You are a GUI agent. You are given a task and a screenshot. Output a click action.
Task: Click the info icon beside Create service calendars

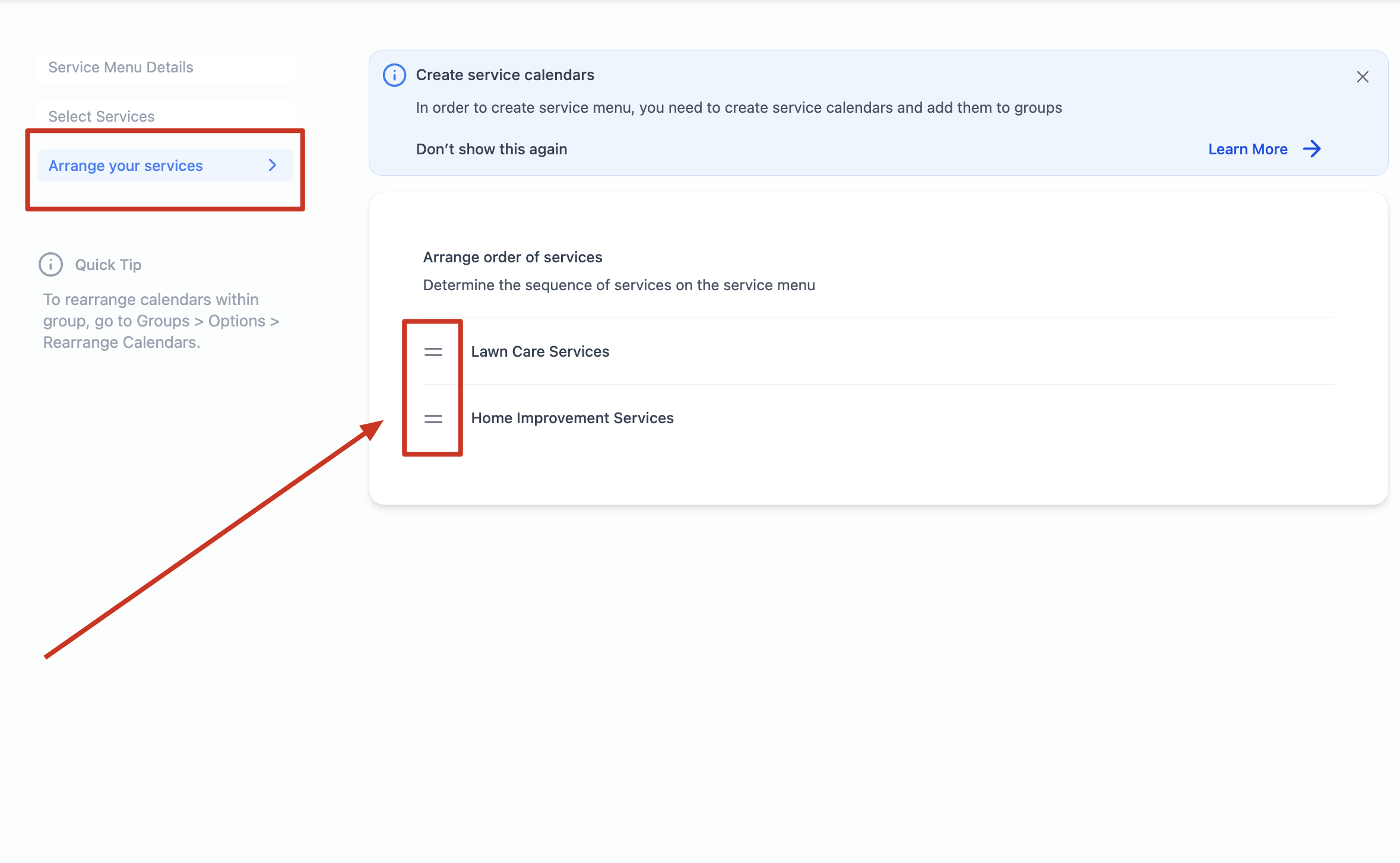(394, 75)
